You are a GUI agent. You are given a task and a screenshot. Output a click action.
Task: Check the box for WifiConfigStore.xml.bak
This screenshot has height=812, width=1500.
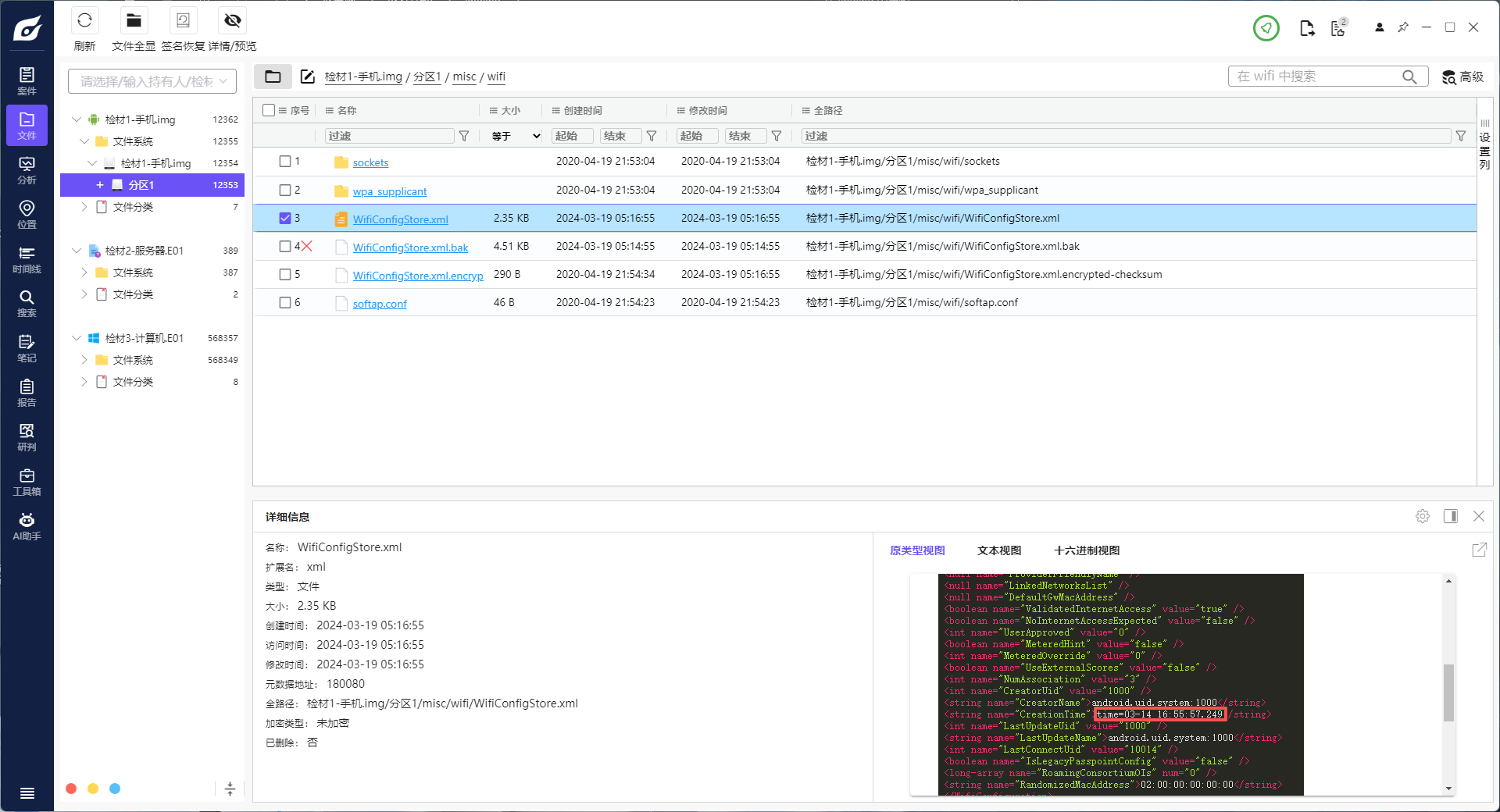[285, 246]
